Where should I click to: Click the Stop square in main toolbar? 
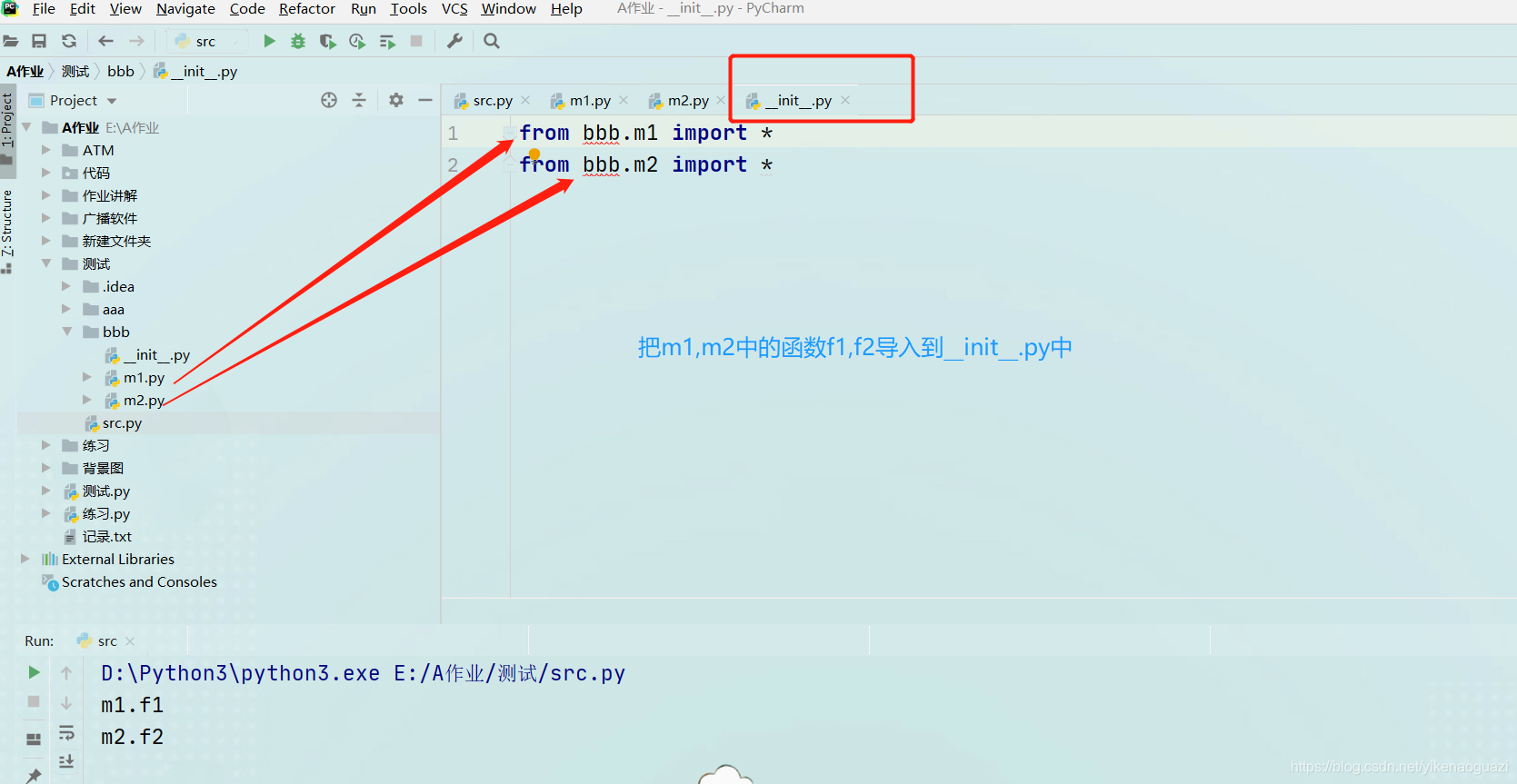click(416, 41)
